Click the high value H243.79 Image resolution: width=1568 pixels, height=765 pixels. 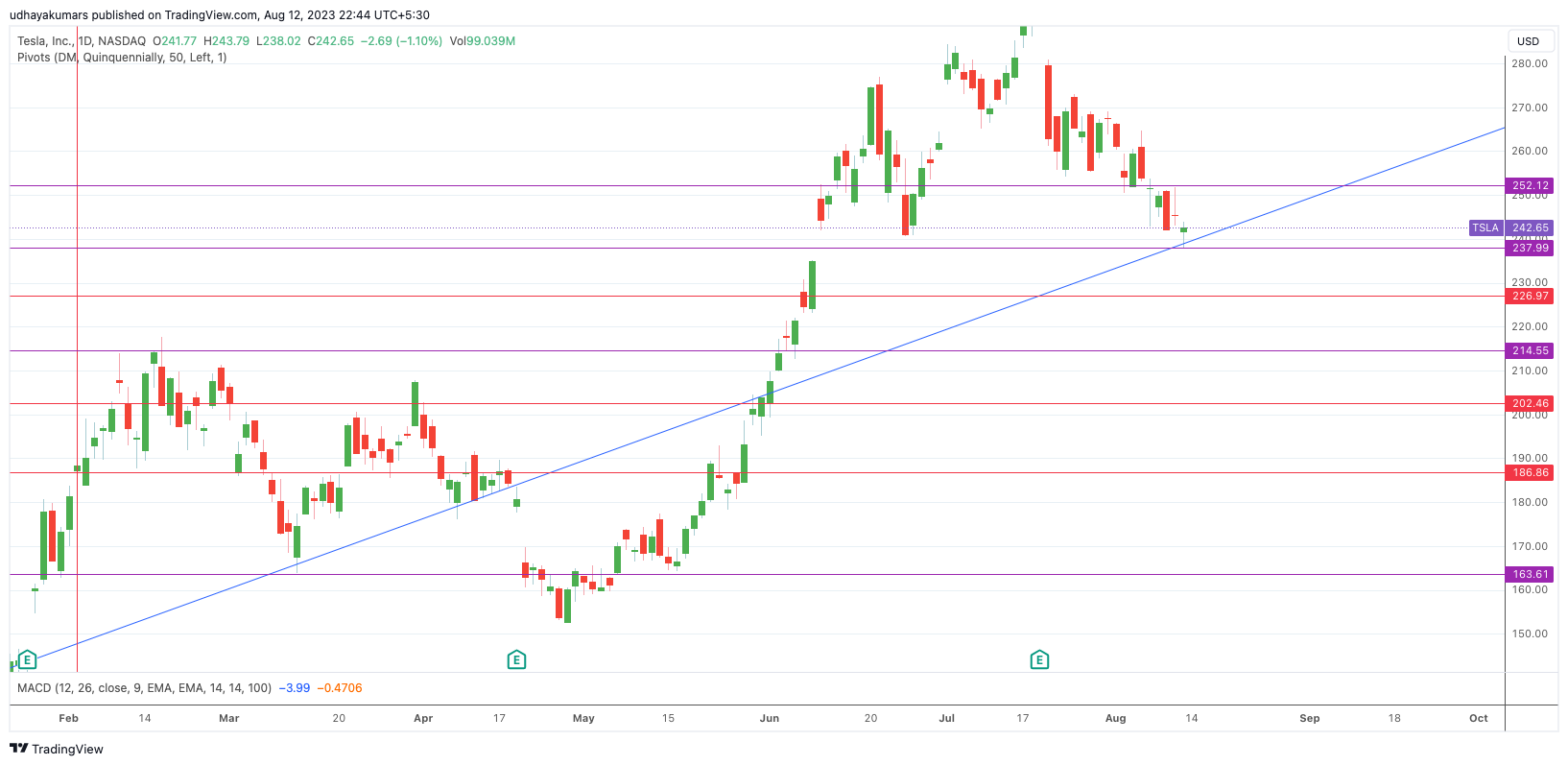[226, 41]
